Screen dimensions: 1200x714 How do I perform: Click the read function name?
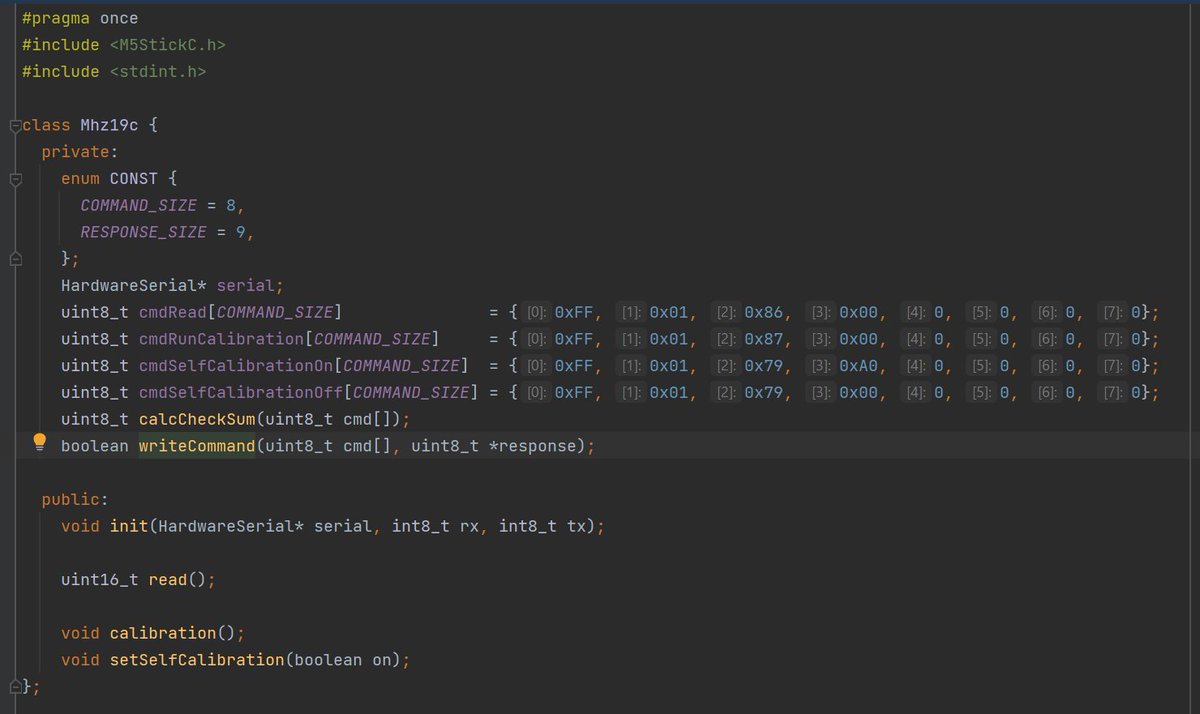[x=168, y=580]
